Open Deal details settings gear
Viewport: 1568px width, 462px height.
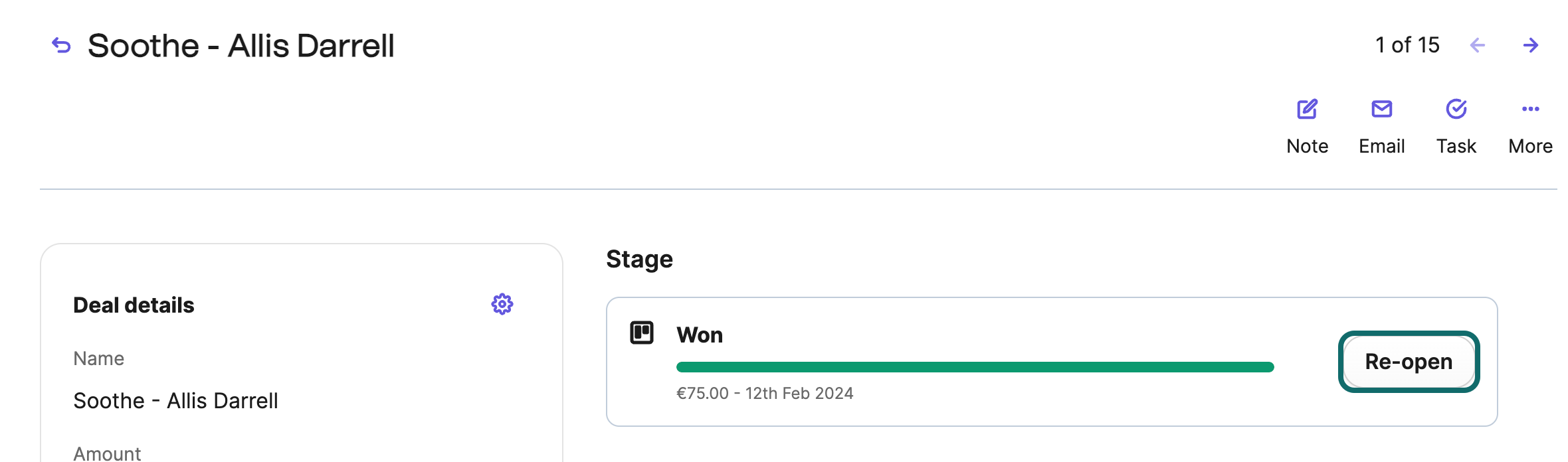click(502, 305)
